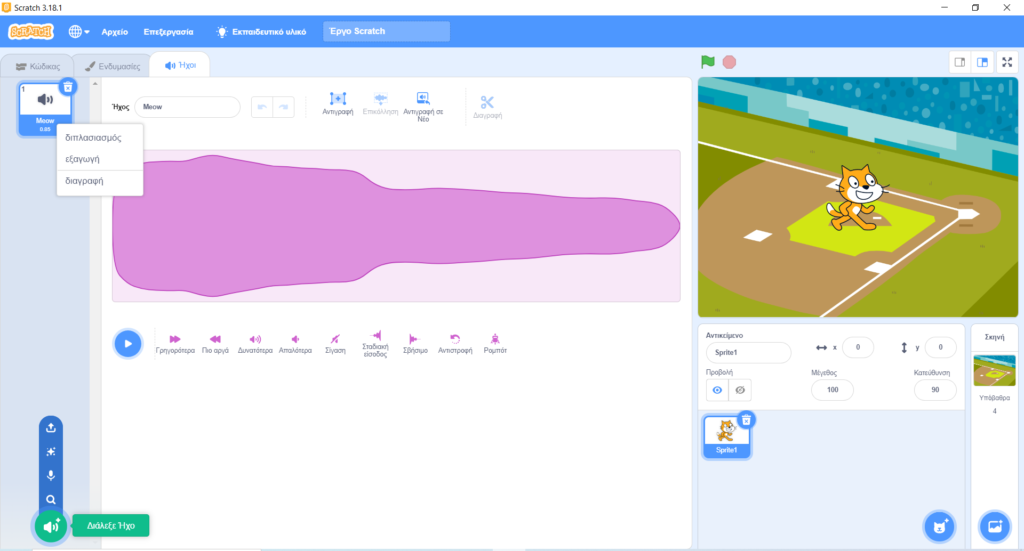Screen dimensions: 1024x551
Task: Upload a sound file
Action: [51, 428]
